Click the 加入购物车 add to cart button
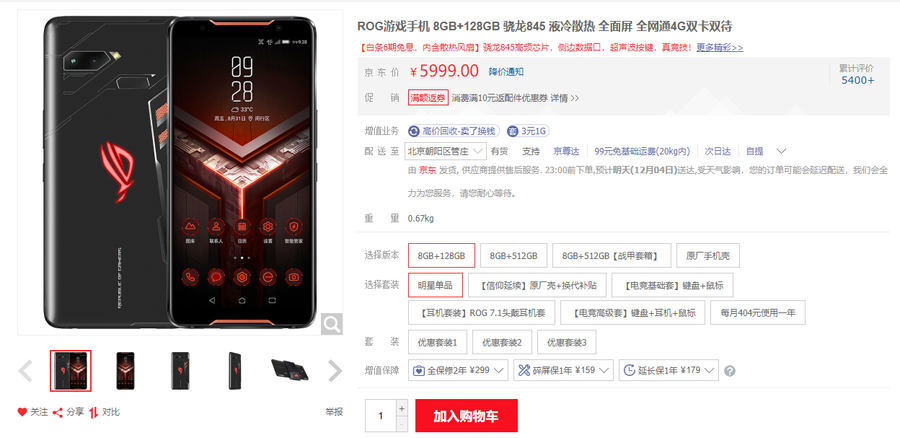 click(466, 416)
